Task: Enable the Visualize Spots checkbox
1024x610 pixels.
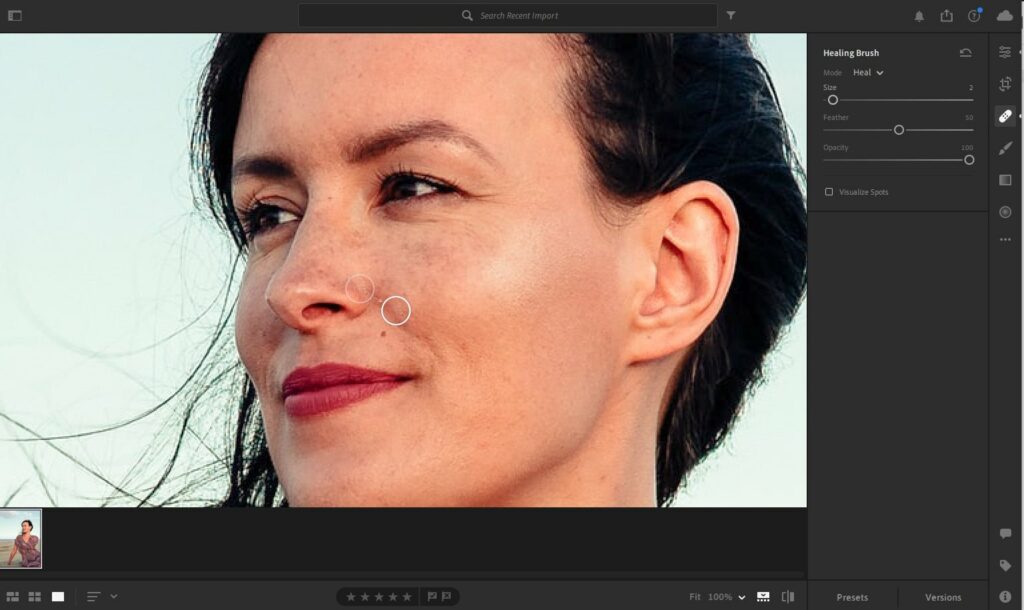Action: tap(829, 192)
